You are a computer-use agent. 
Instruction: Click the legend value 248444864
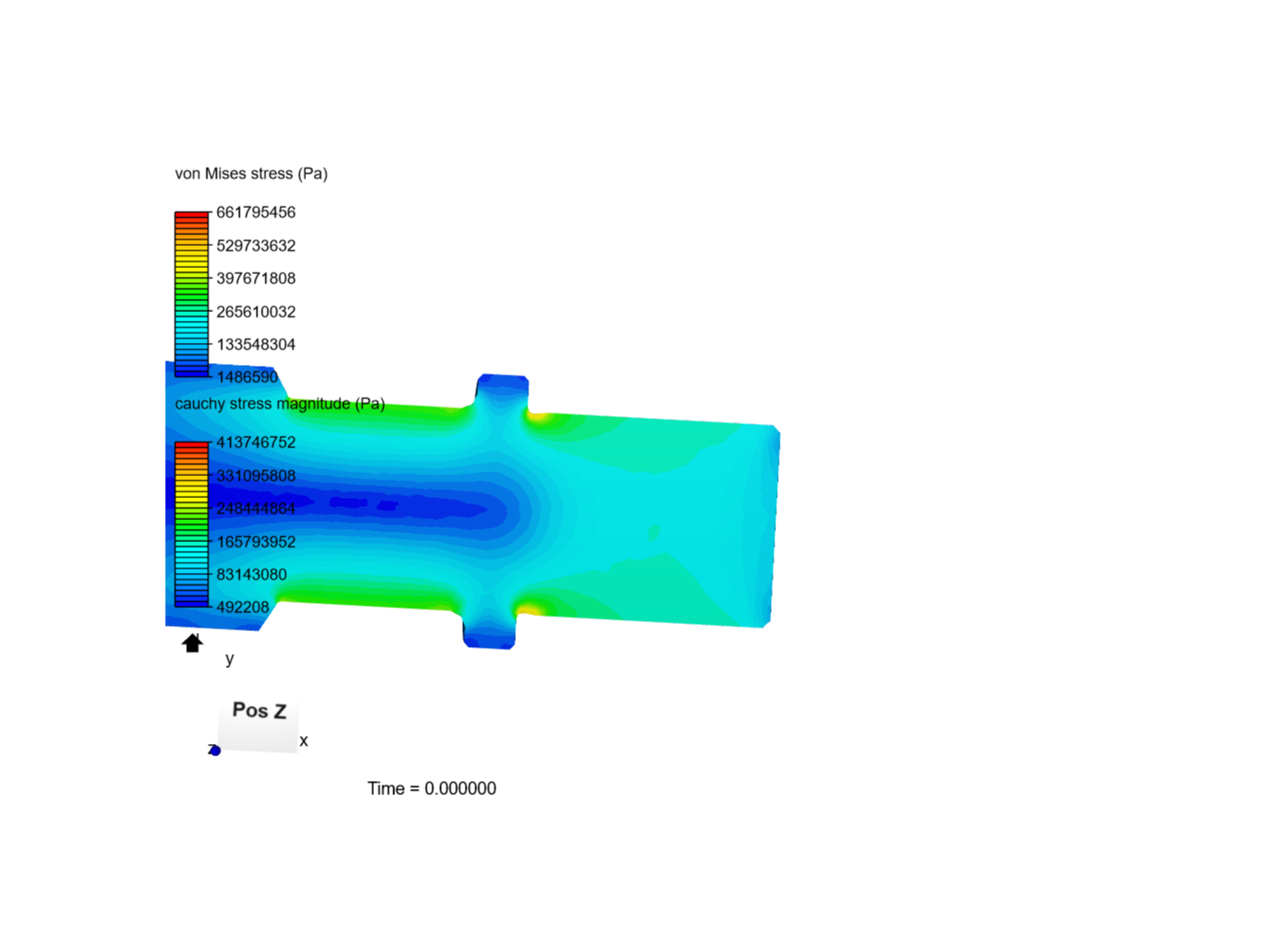[256, 509]
